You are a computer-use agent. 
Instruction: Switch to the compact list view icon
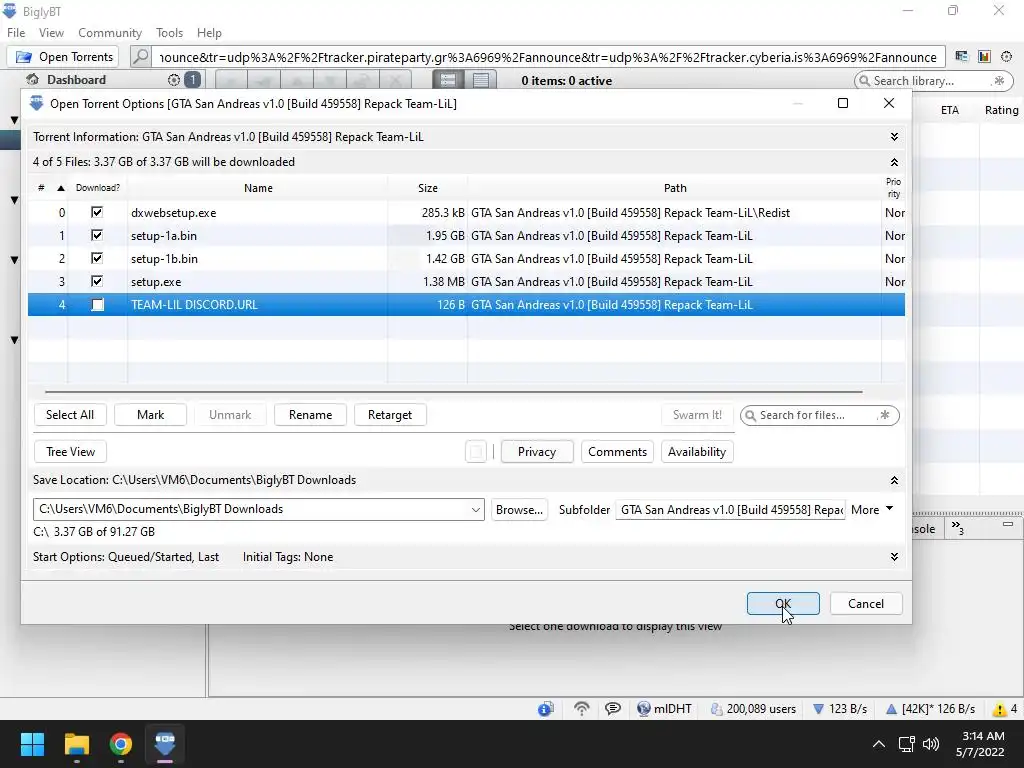coord(481,80)
